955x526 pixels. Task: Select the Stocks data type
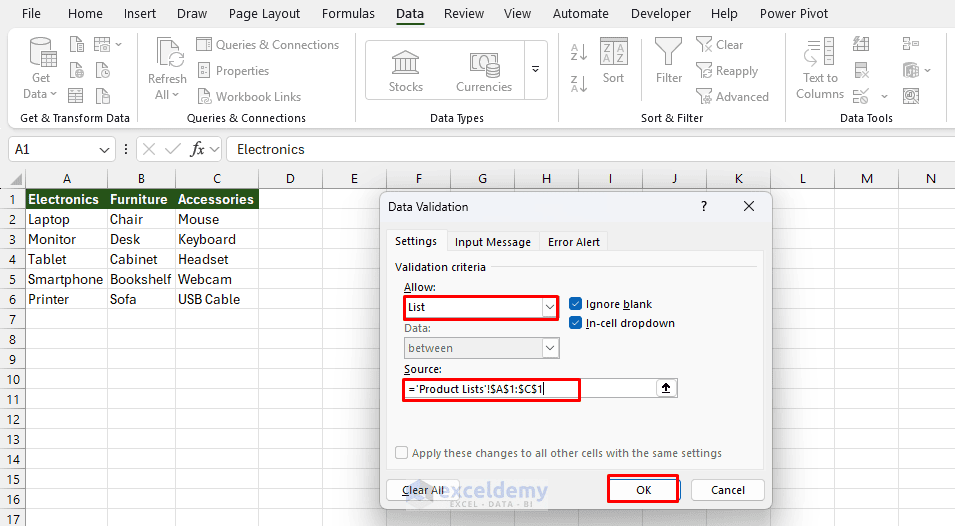click(406, 71)
